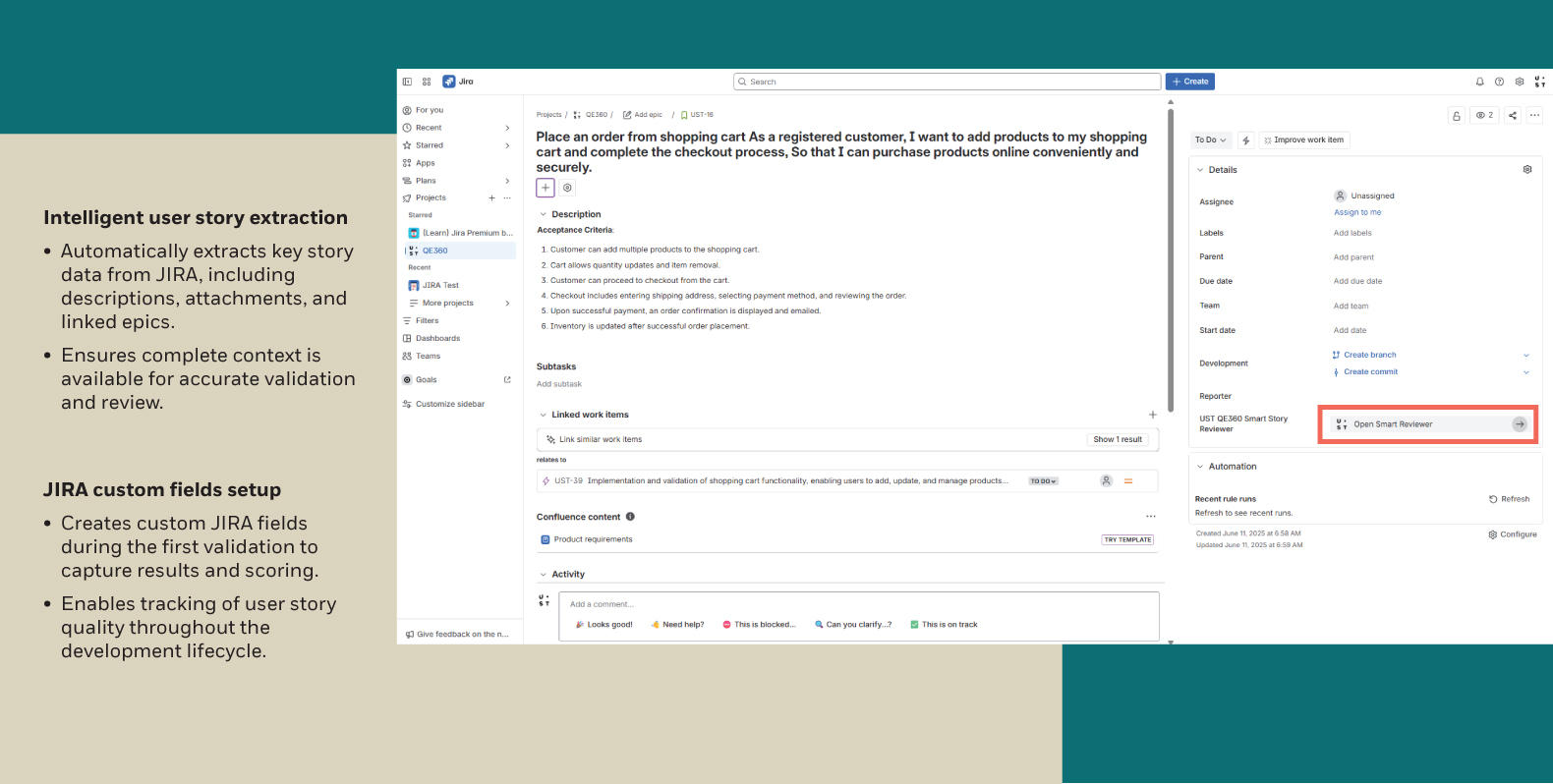1553x784 pixels.
Task: Collapse the Description section
Action: pos(543,214)
